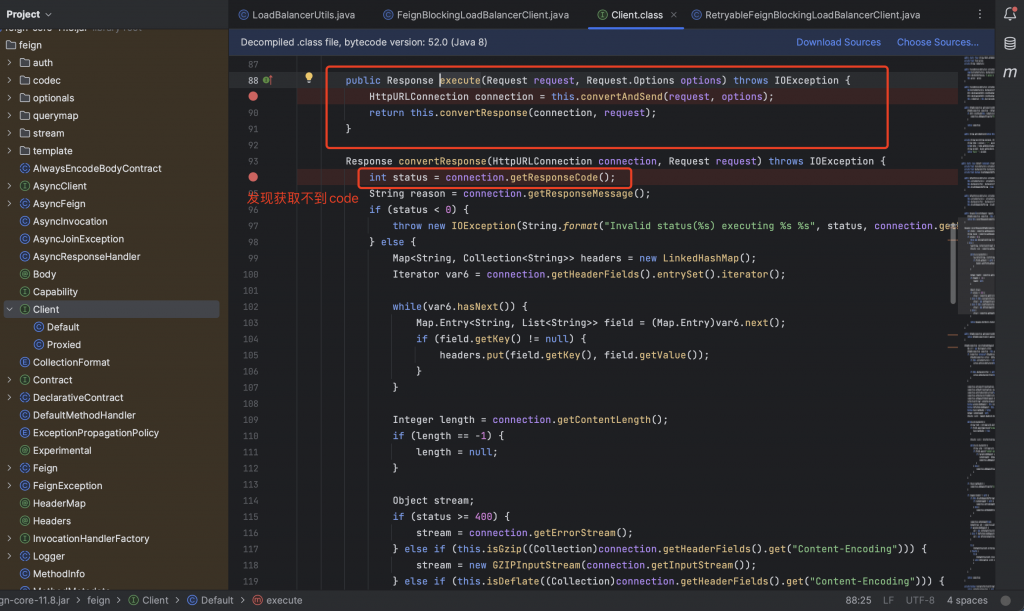Change the LF line separator setting
The width and height of the screenshot is (1024, 611).
888,601
